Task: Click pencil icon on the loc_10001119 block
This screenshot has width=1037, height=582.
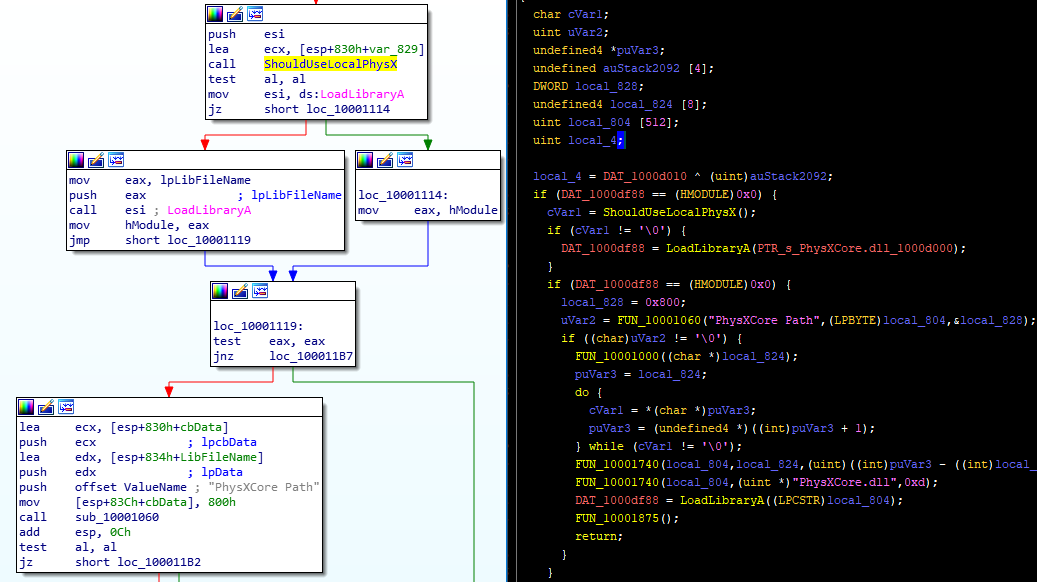Action: (x=240, y=291)
